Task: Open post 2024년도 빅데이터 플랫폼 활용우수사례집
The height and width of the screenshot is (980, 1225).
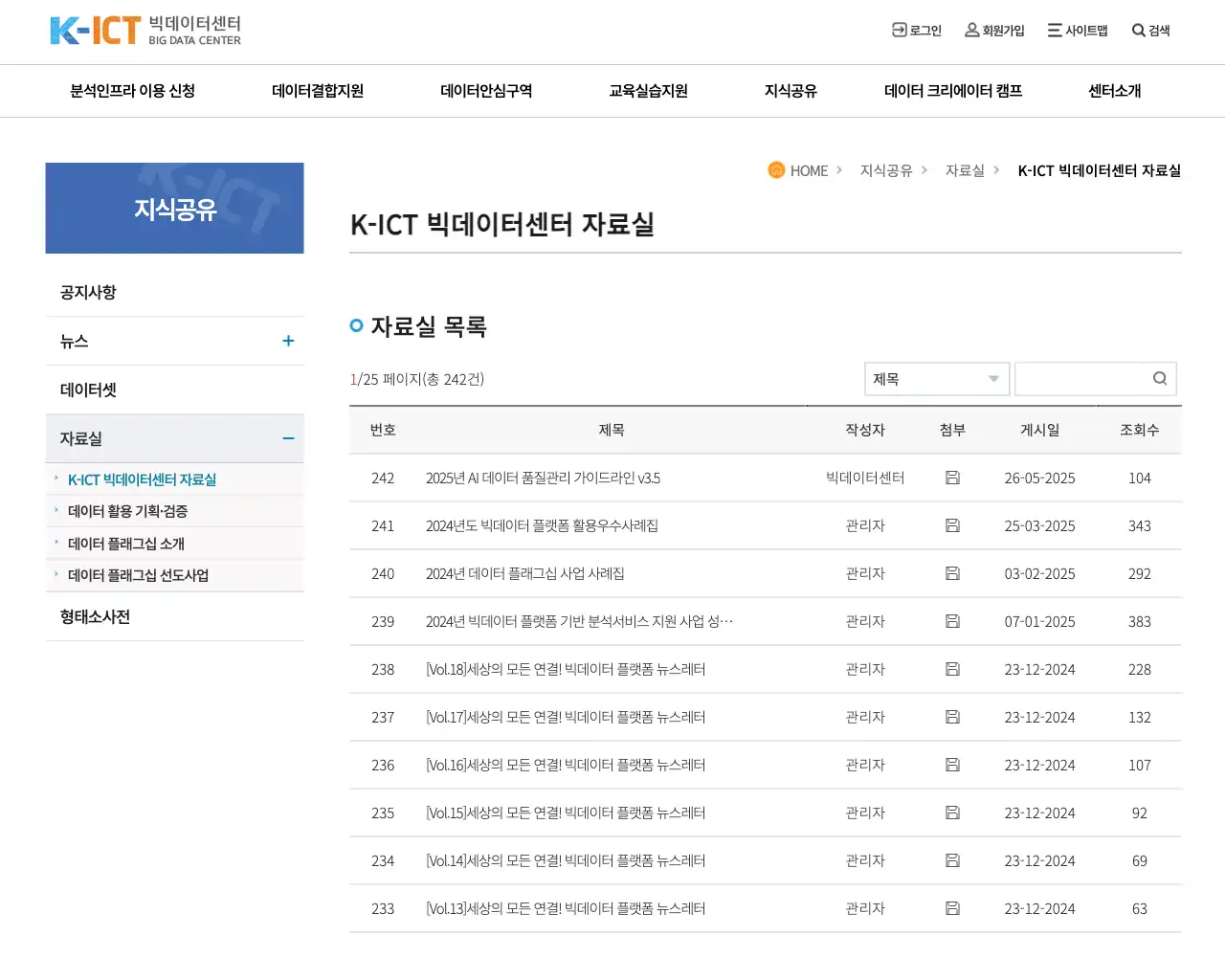Action: 542,525
